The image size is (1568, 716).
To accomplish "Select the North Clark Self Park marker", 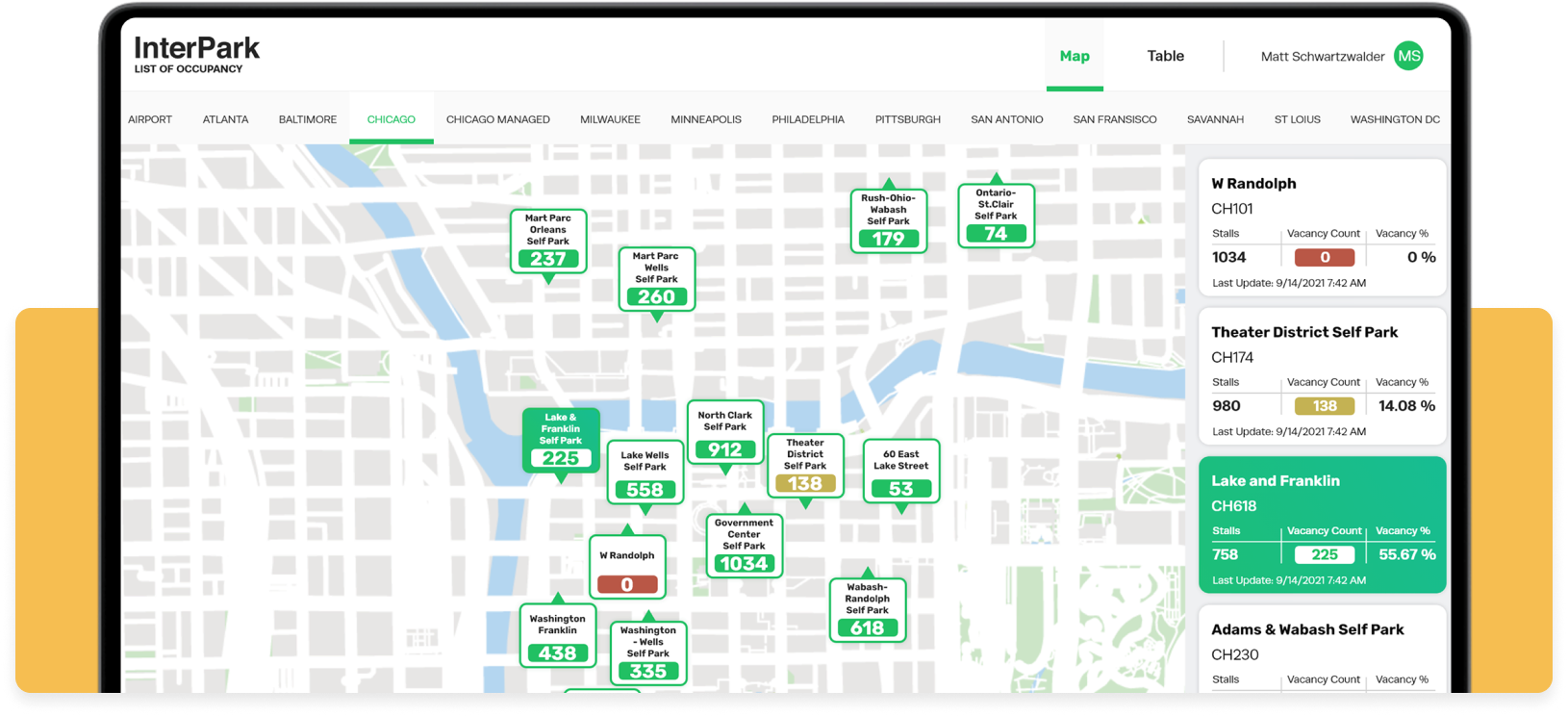I will point(725,433).
